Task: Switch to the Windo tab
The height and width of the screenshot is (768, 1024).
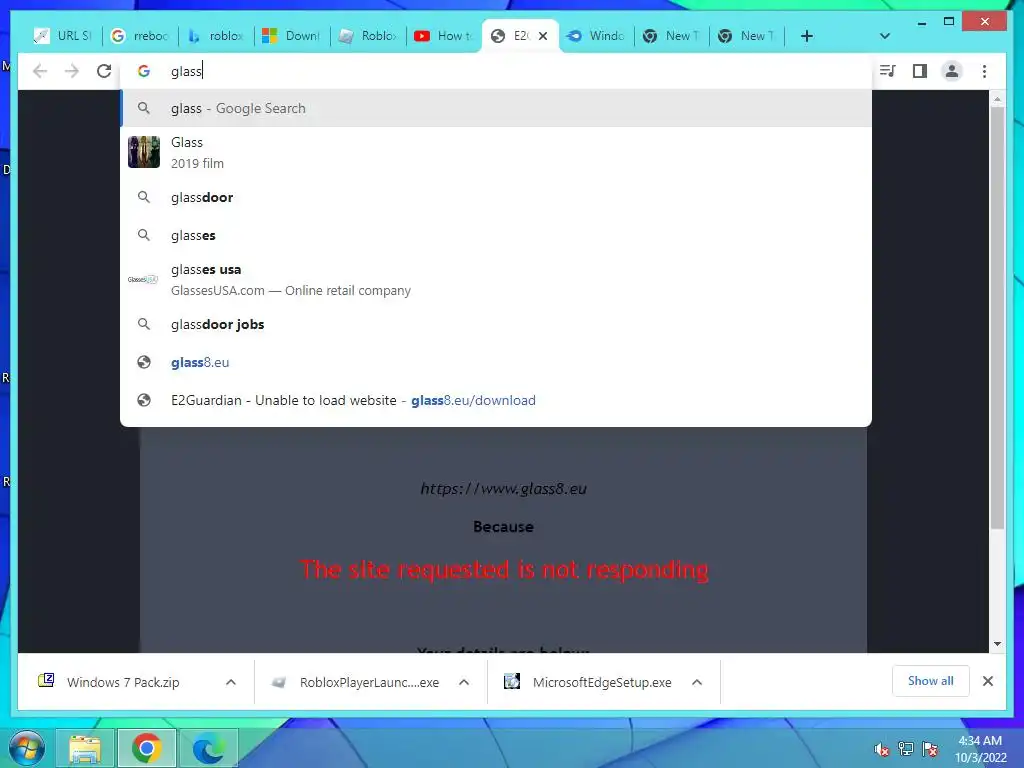Action: click(x=596, y=36)
